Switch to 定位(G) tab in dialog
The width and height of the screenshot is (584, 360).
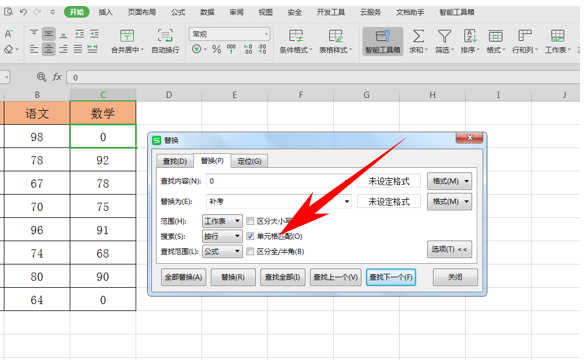tap(249, 161)
